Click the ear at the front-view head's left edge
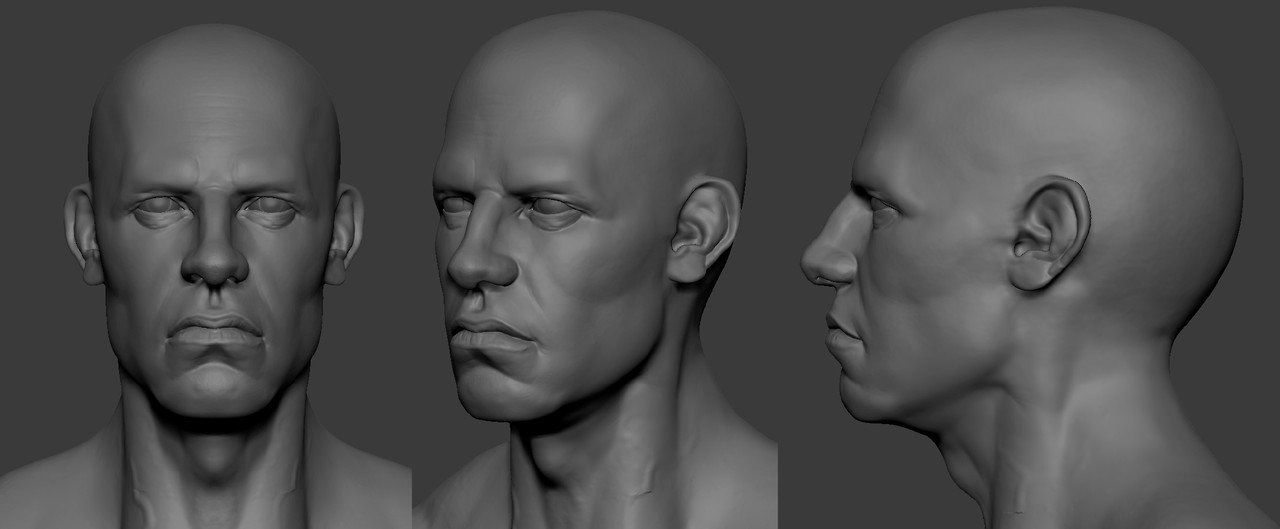The image size is (1280, 529). [x=82, y=236]
